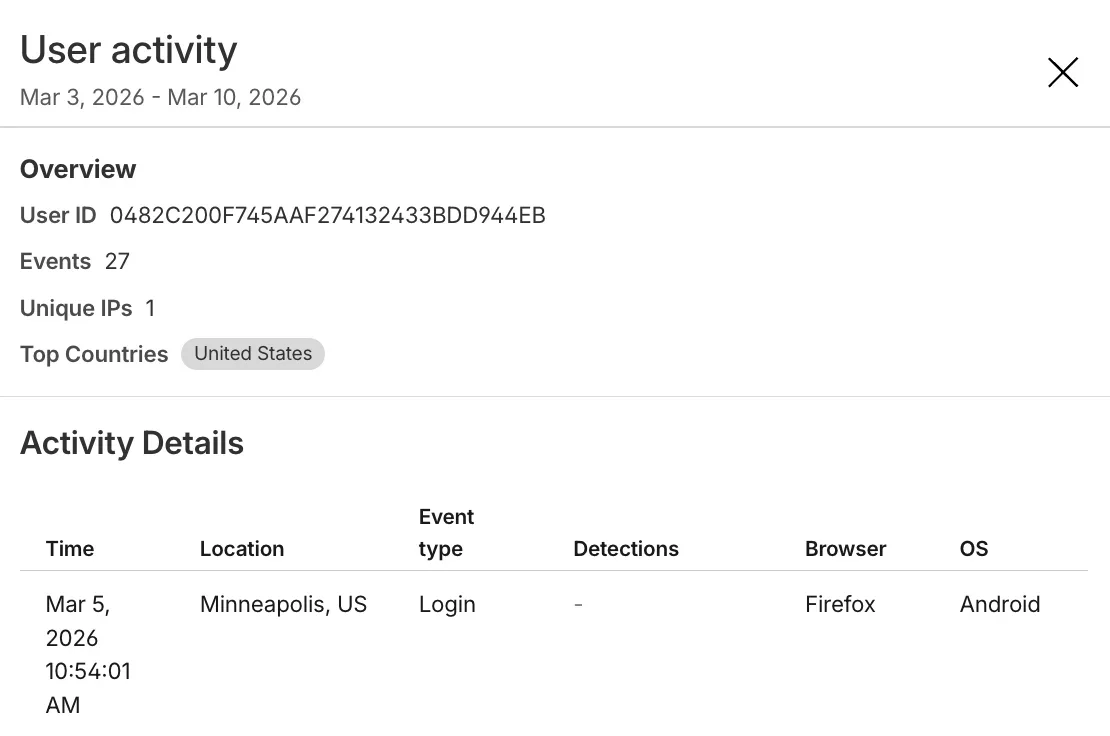Viewport: 1110px width, 736px height.
Task: Click the Browser column header
Action: click(845, 548)
